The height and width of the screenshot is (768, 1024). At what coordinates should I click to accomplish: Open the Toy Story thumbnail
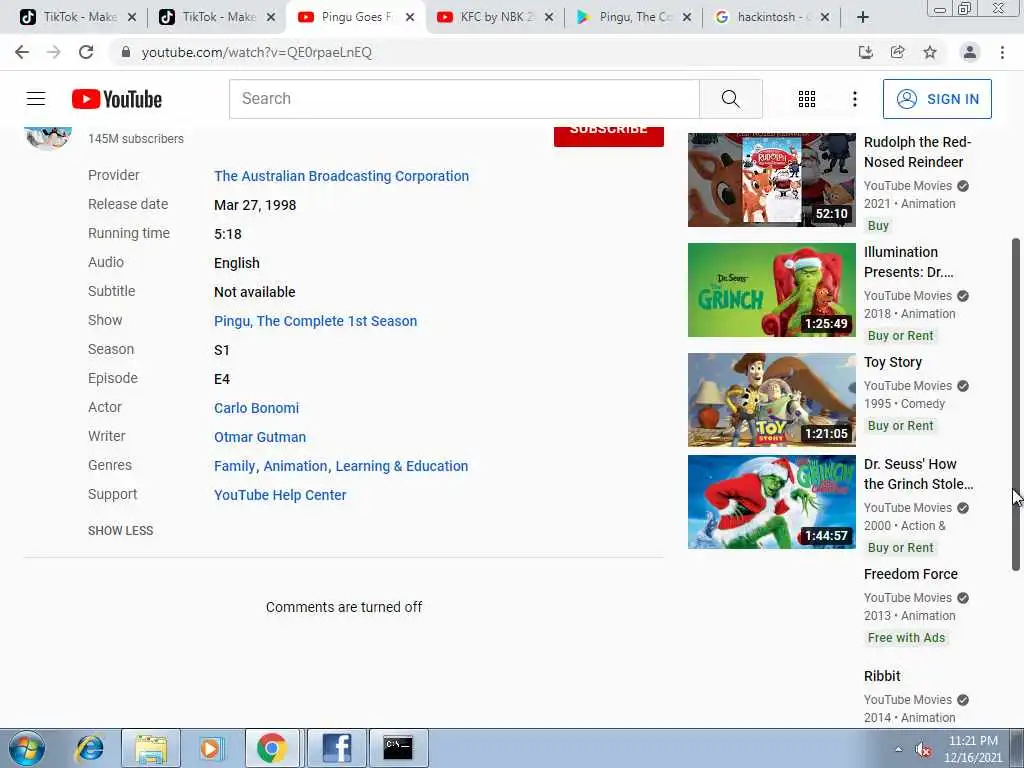771,400
